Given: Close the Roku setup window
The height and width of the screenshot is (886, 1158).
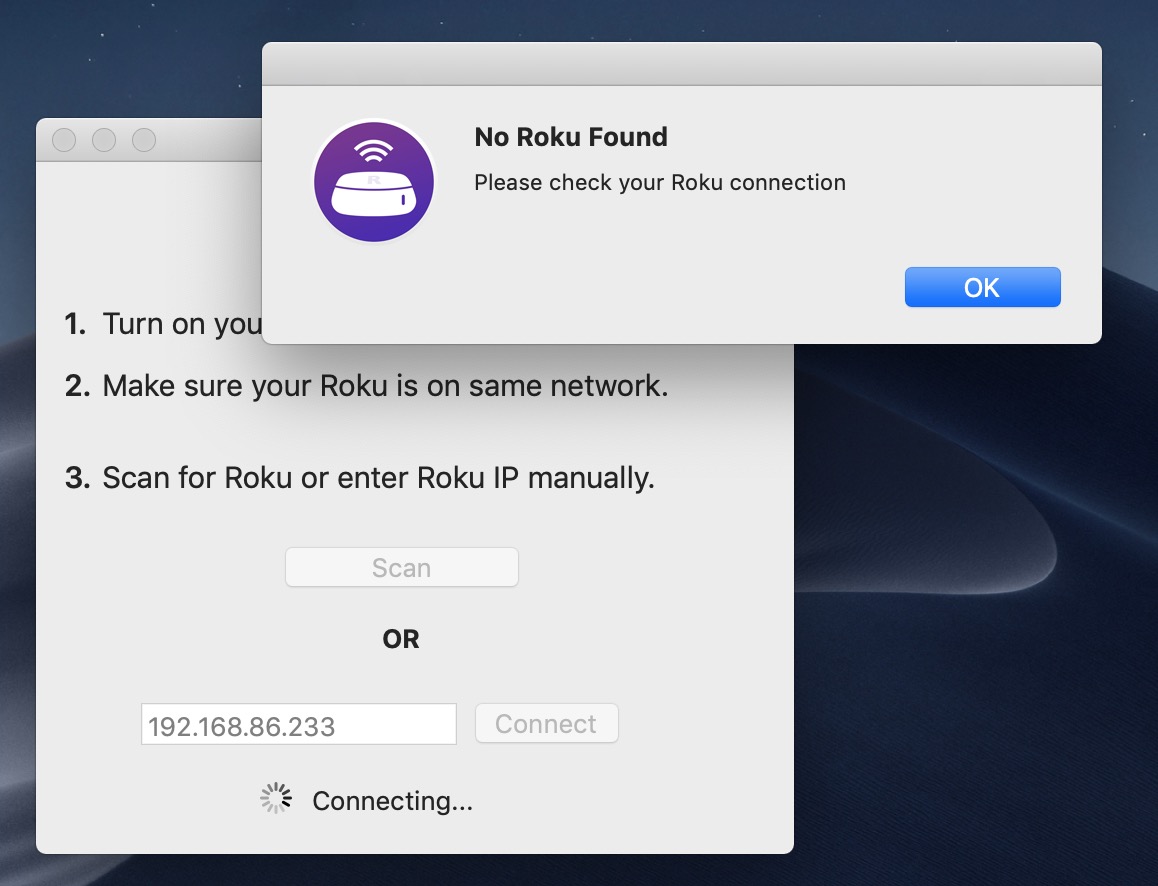Looking at the screenshot, I should click(64, 140).
